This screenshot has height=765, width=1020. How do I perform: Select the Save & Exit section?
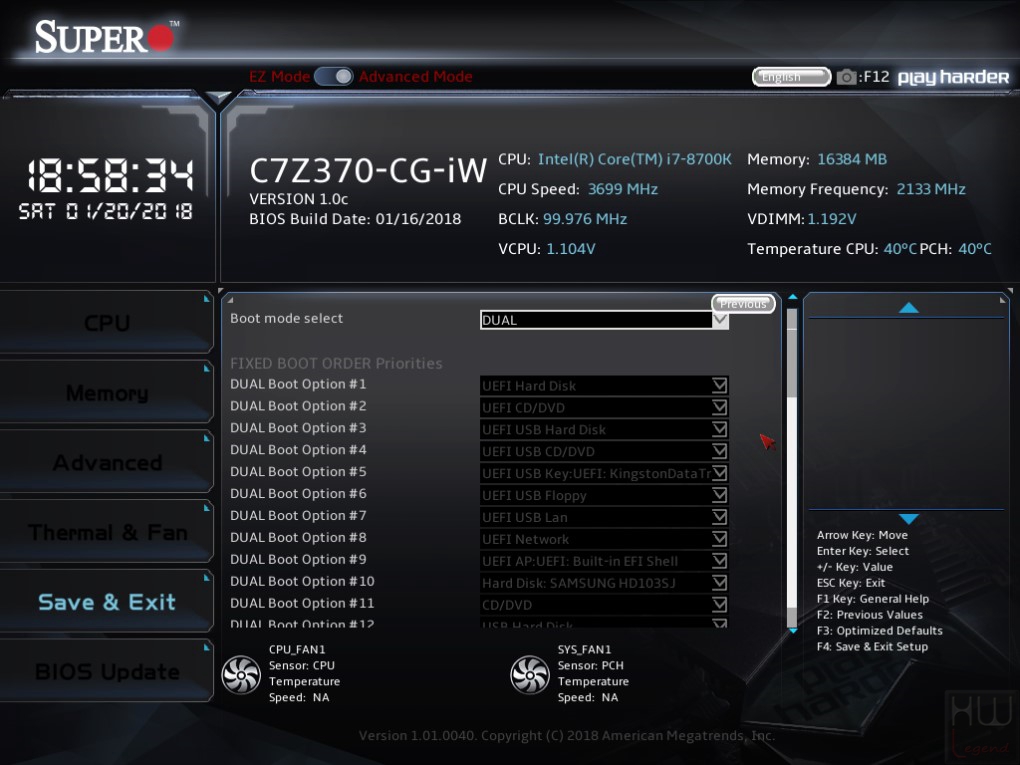pyautogui.click(x=107, y=602)
